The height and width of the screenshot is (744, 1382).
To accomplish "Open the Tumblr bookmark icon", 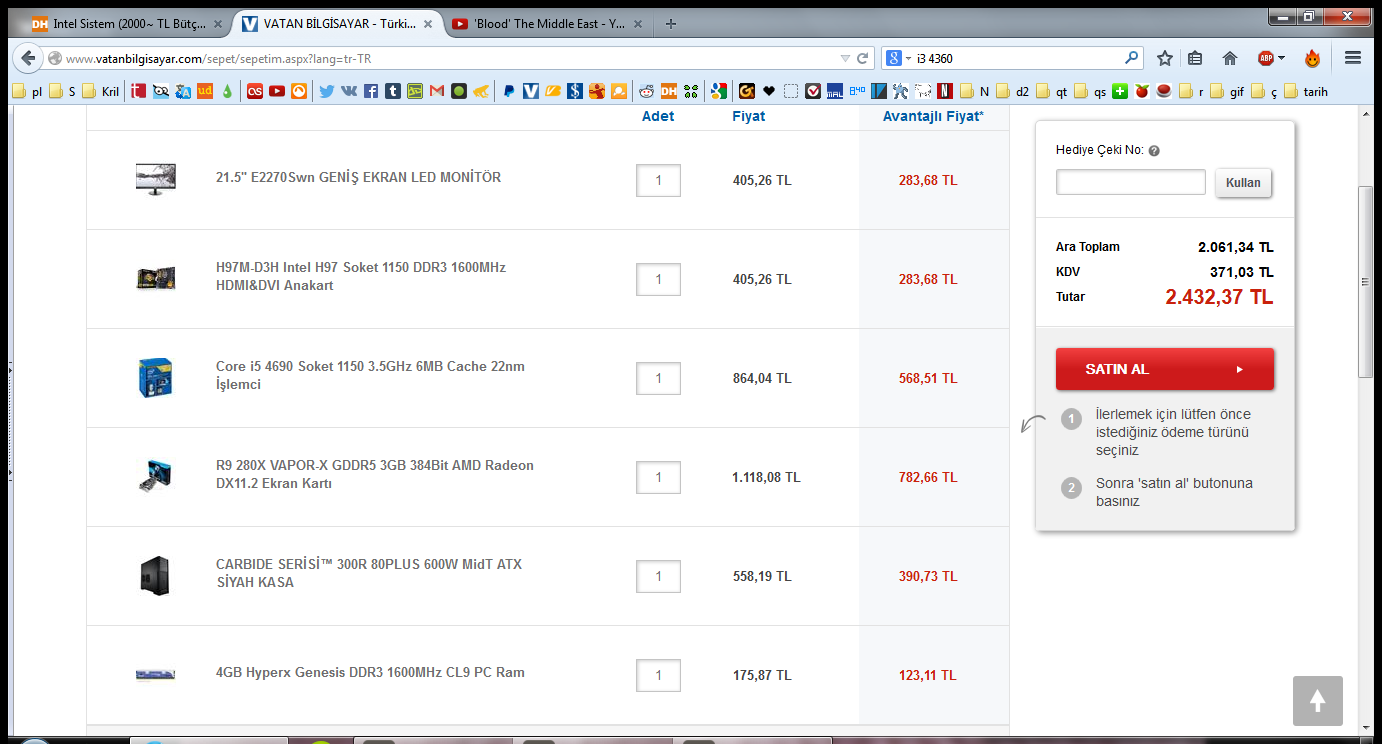I will (x=393, y=91).
